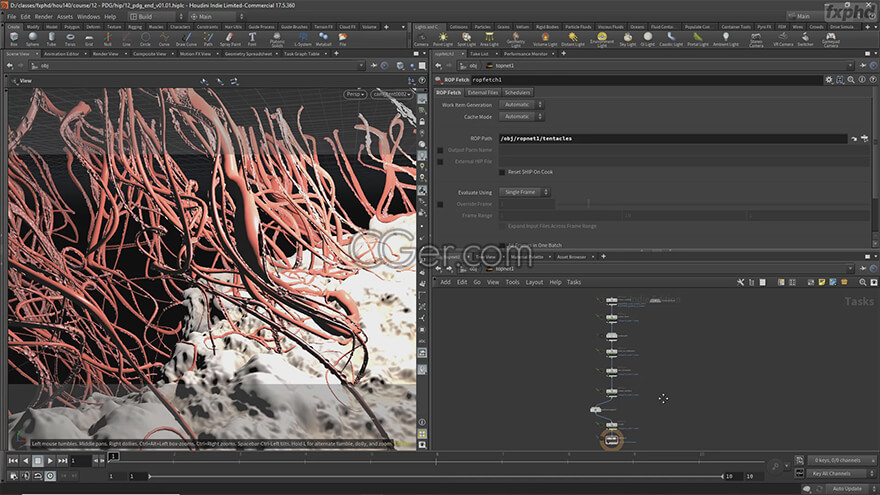This screenshot has width=880, height=495.
Task: Add a Distant Light
Action: tap(572, 39)
